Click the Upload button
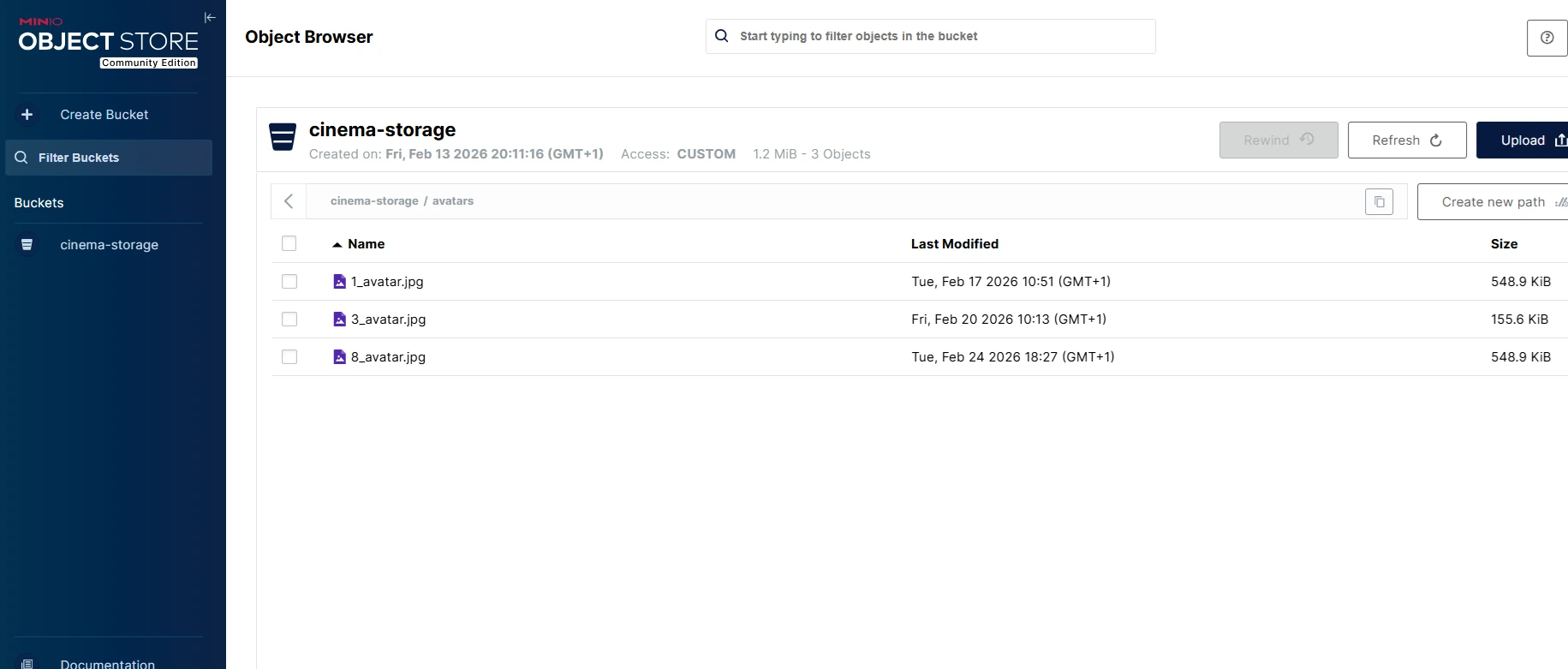This screenshot has width=1568, height=669. pyautogui.click(x=1523, y=140)
